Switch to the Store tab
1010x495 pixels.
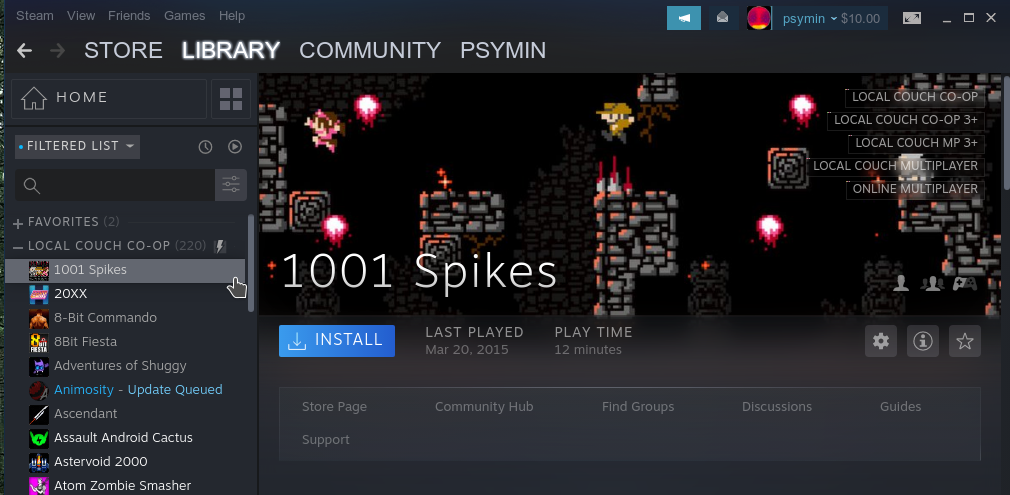coord(123,50)
